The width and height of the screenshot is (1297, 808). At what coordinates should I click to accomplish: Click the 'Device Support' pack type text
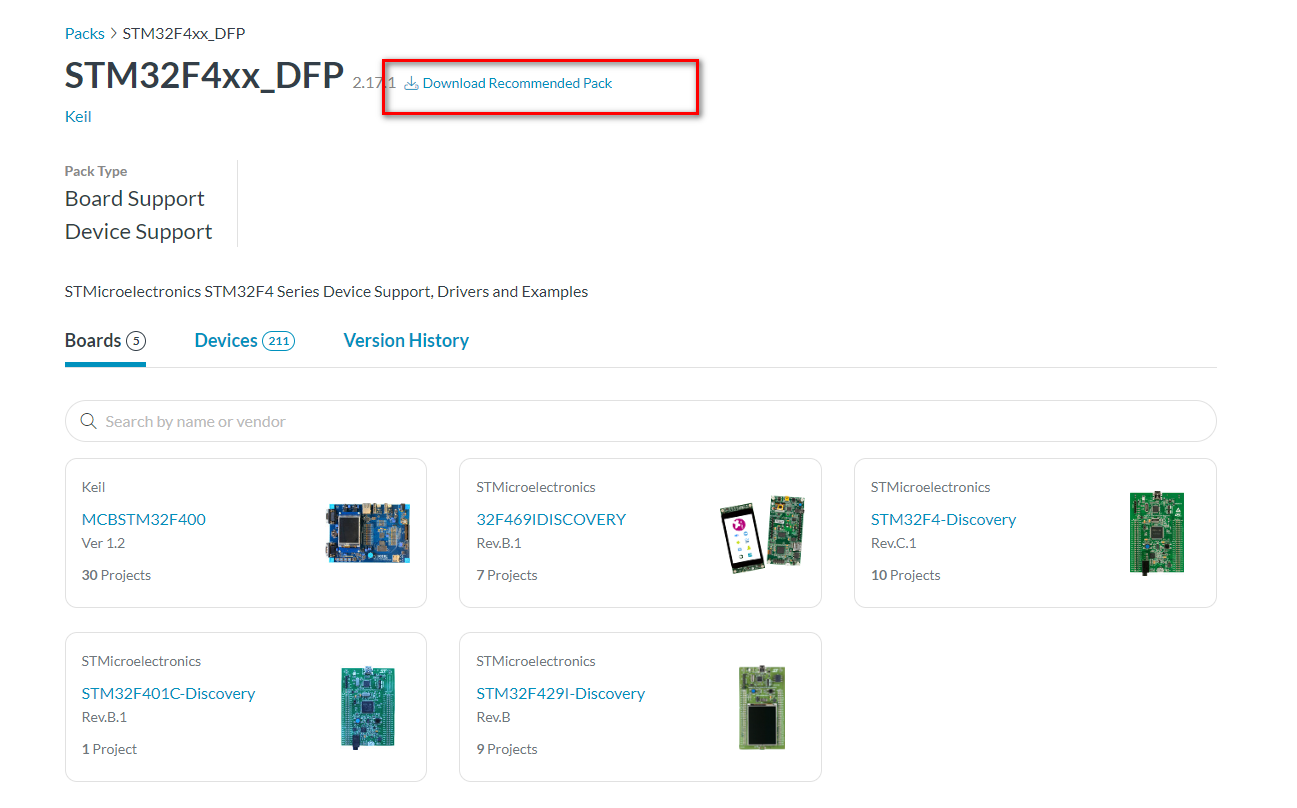coord(139,232)
